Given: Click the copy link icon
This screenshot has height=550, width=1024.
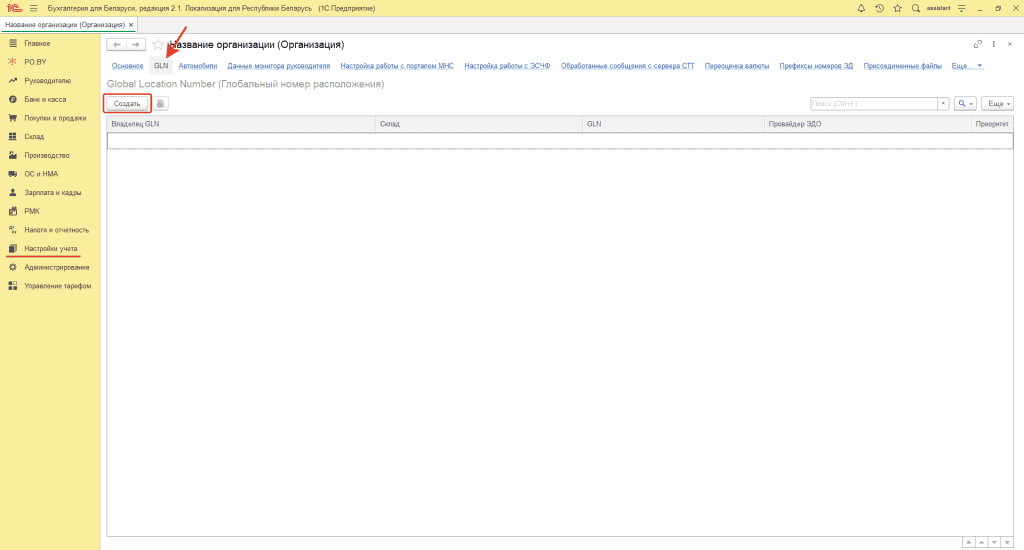Looking at the screenshot, I should (977, 45).
